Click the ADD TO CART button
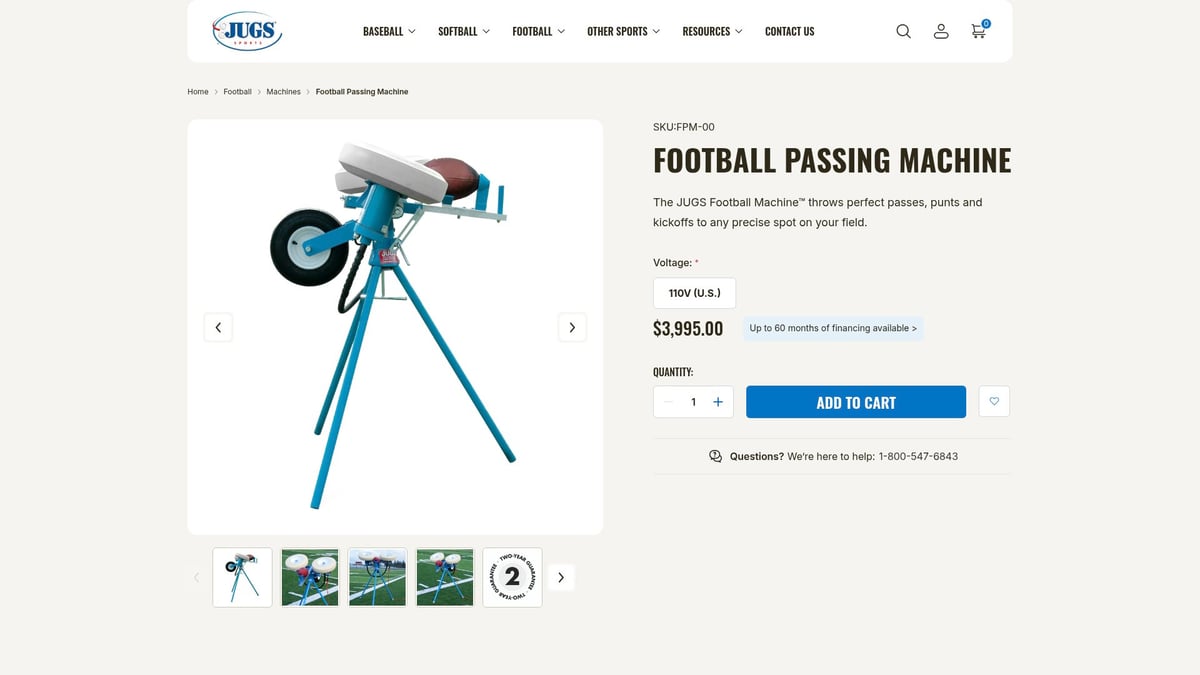The height and width of the screenshot is (675, 1200). 856,401
